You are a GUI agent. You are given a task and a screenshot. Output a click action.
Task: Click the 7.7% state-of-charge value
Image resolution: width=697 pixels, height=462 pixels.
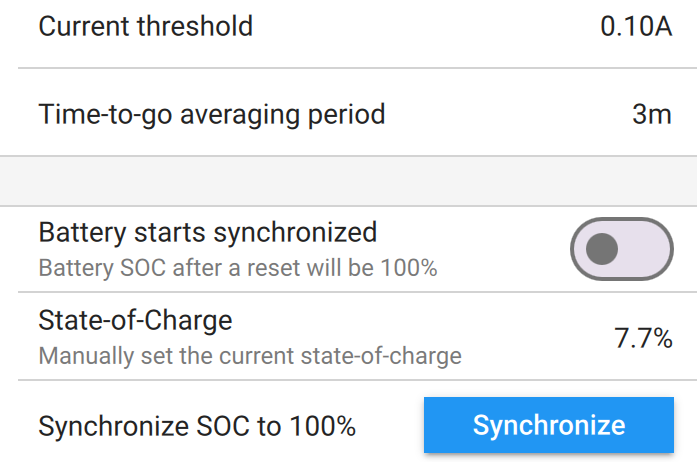[642, 338]
